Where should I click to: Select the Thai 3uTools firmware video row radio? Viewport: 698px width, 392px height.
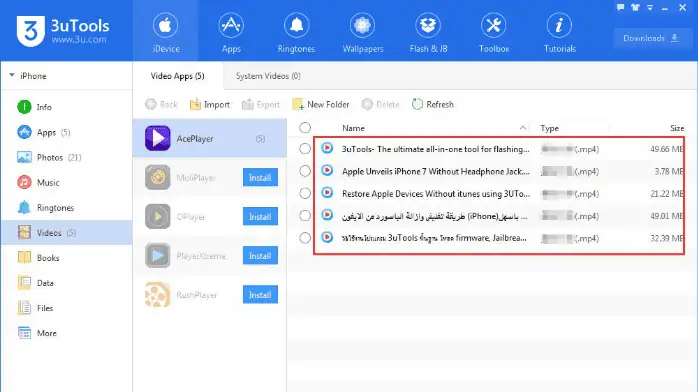[x=305, y=238]
